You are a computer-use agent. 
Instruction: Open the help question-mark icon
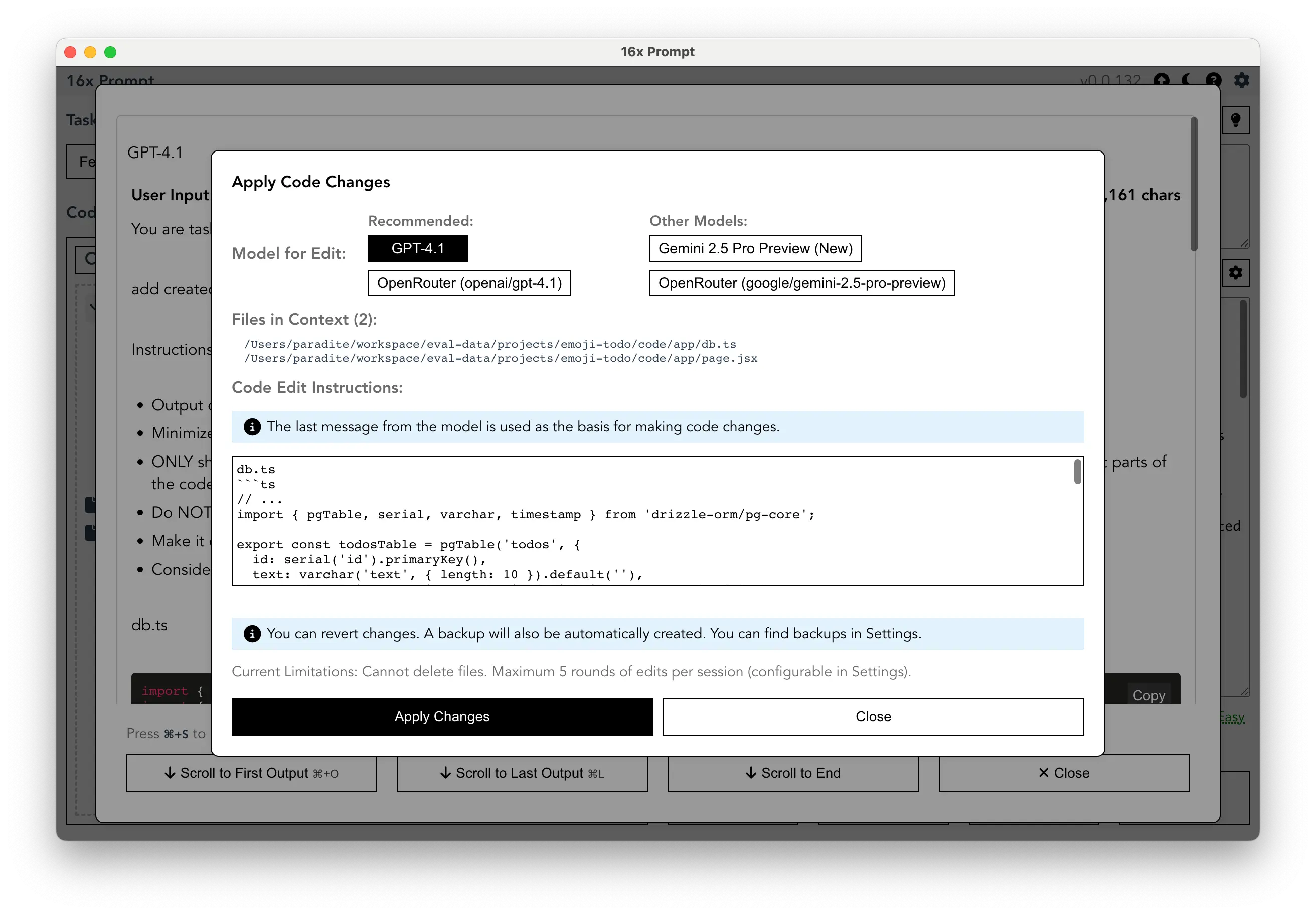click(1213, 80)
